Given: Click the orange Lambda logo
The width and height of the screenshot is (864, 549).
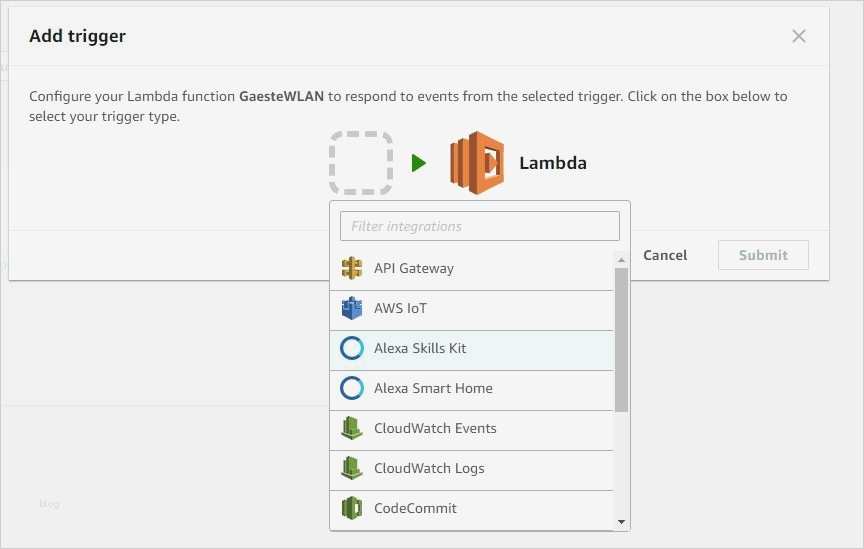Looking at the screenshot, I should point(477,162).
